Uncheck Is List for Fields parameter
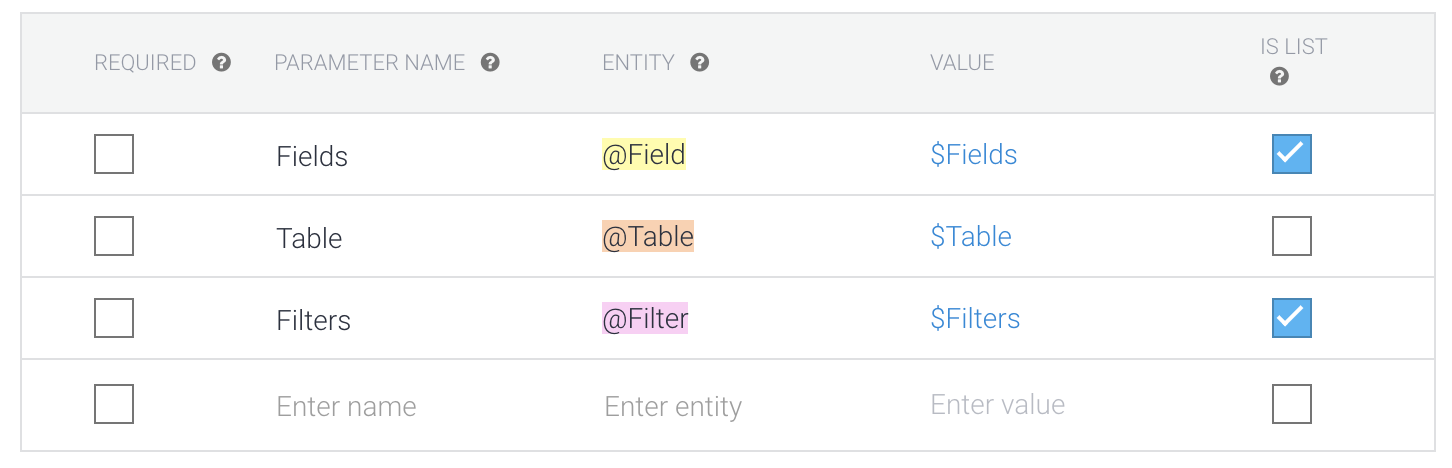1452x468 pixels. coord(1291,155)
